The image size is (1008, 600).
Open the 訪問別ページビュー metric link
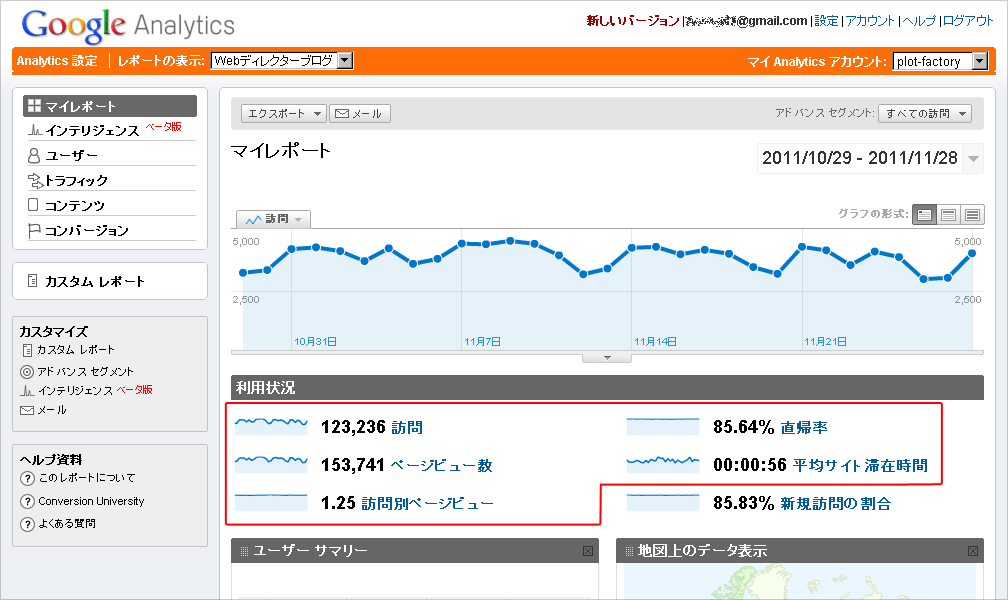click(x=427, y=503)
